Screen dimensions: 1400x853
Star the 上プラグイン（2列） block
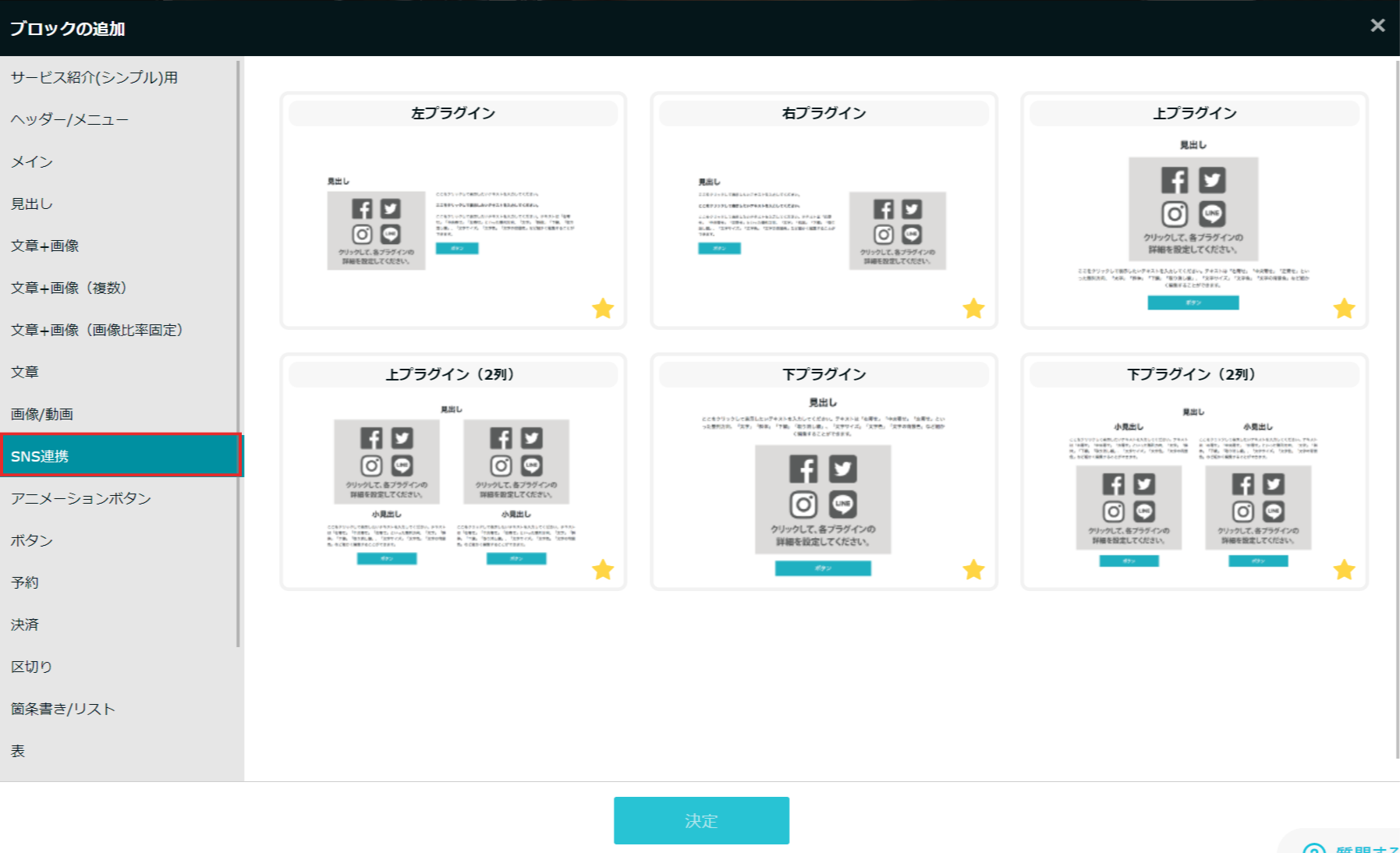tap(603, 570)
